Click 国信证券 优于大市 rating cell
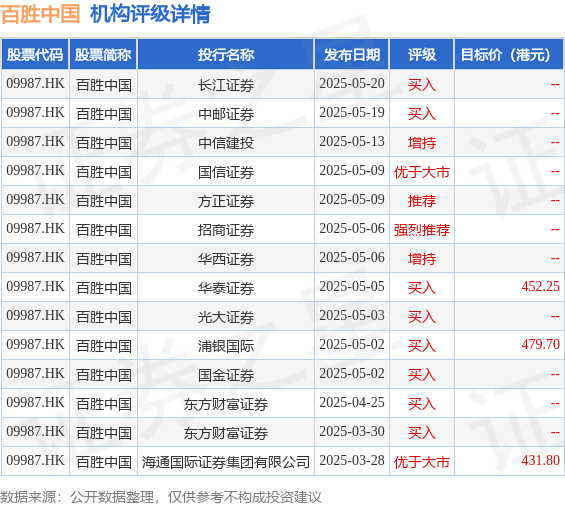The image size is (565, 506). (422, 172)
